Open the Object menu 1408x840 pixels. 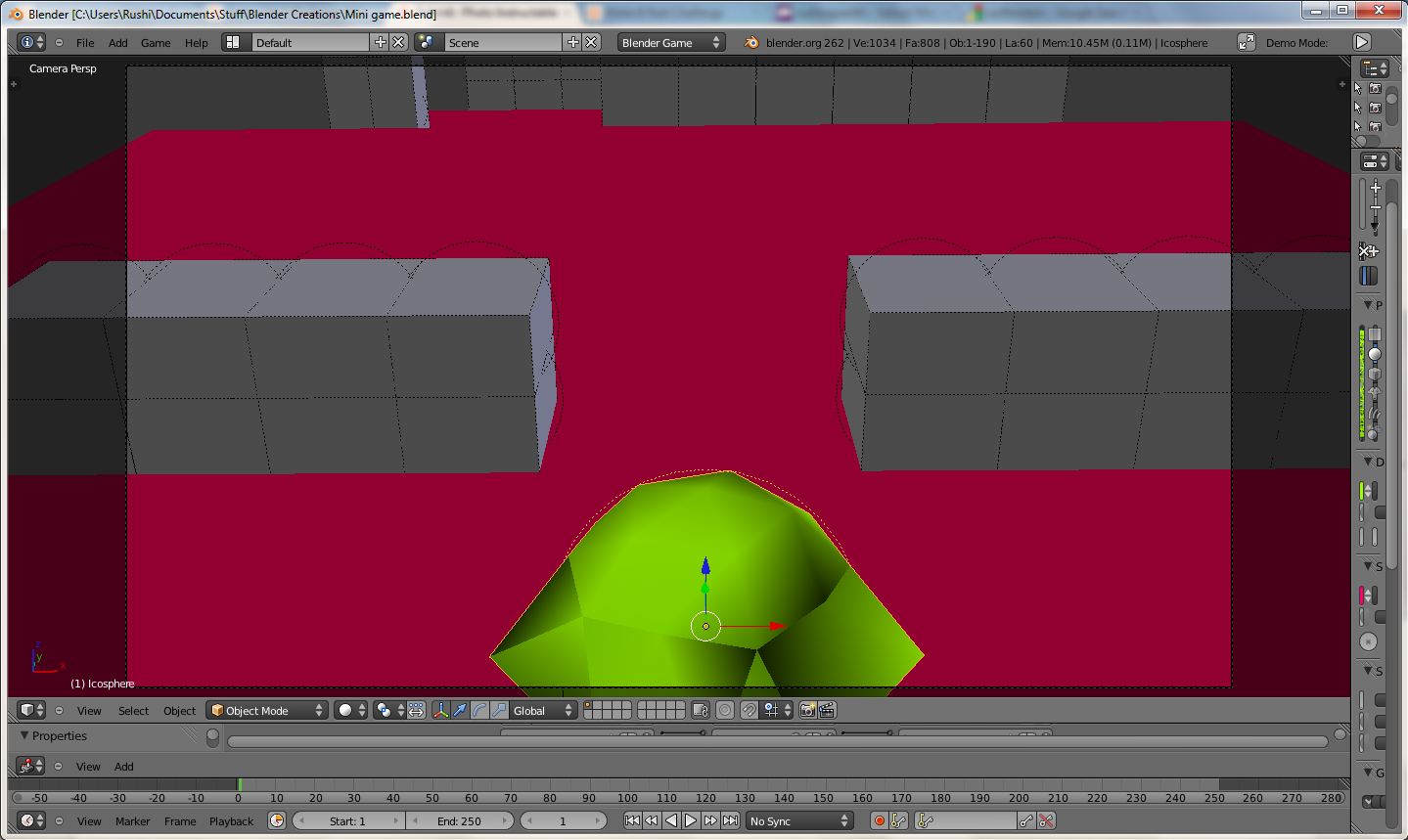click(x=179, y=711)
